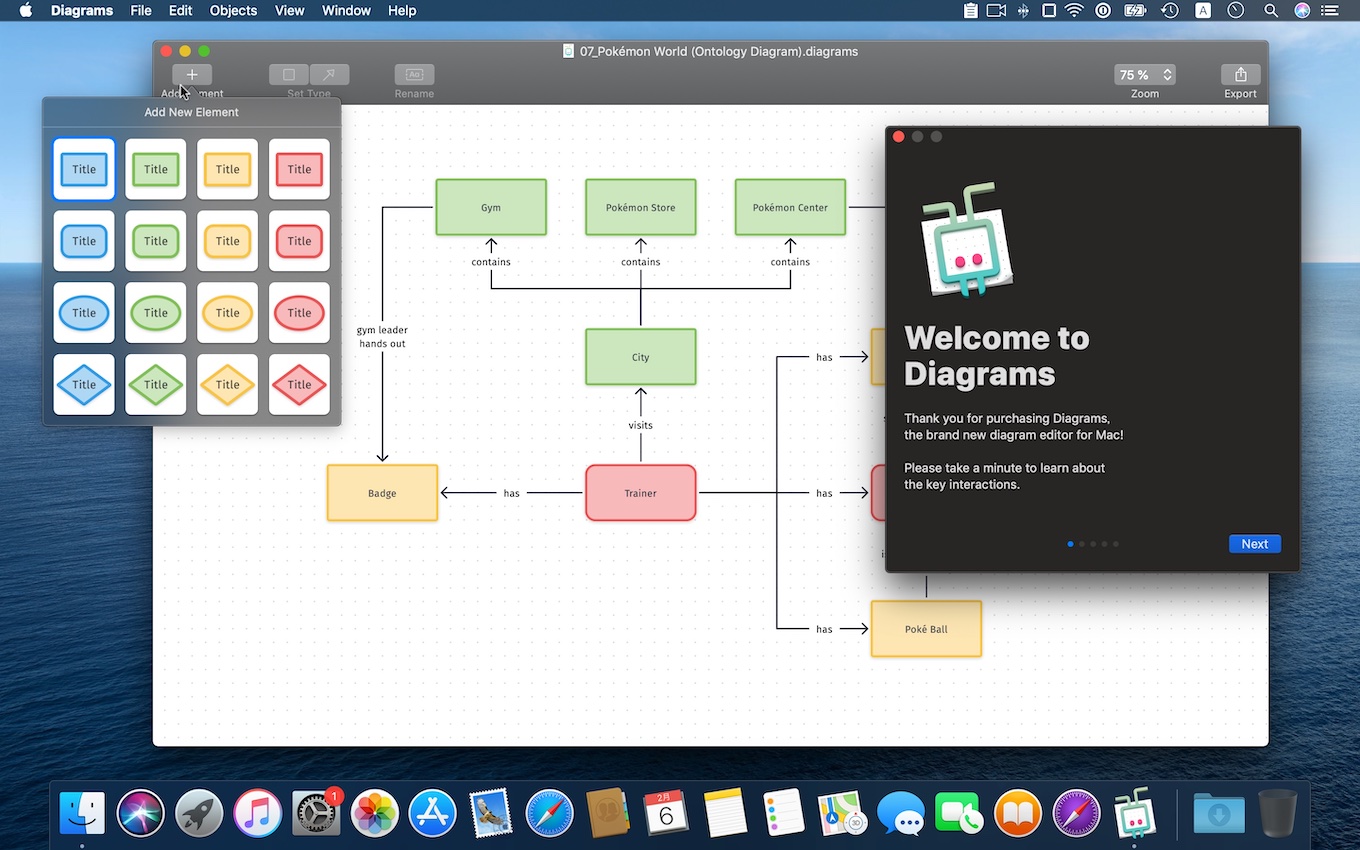Open Launchpad from the Dock
Image resolution: width=1360 pixels, height=850 pixels.
199,814
